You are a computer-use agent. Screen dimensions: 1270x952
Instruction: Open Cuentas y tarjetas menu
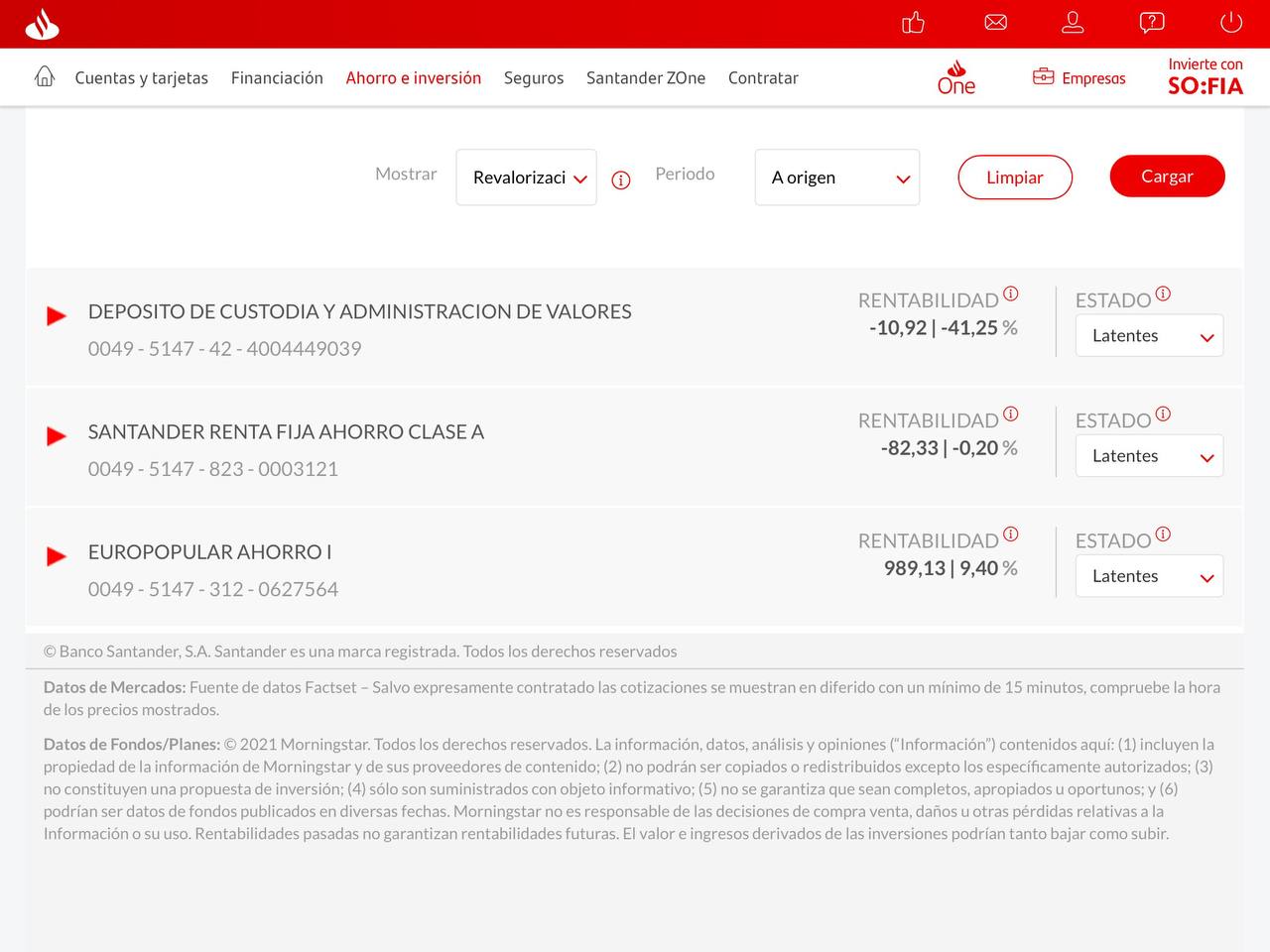tap(142, 78)
